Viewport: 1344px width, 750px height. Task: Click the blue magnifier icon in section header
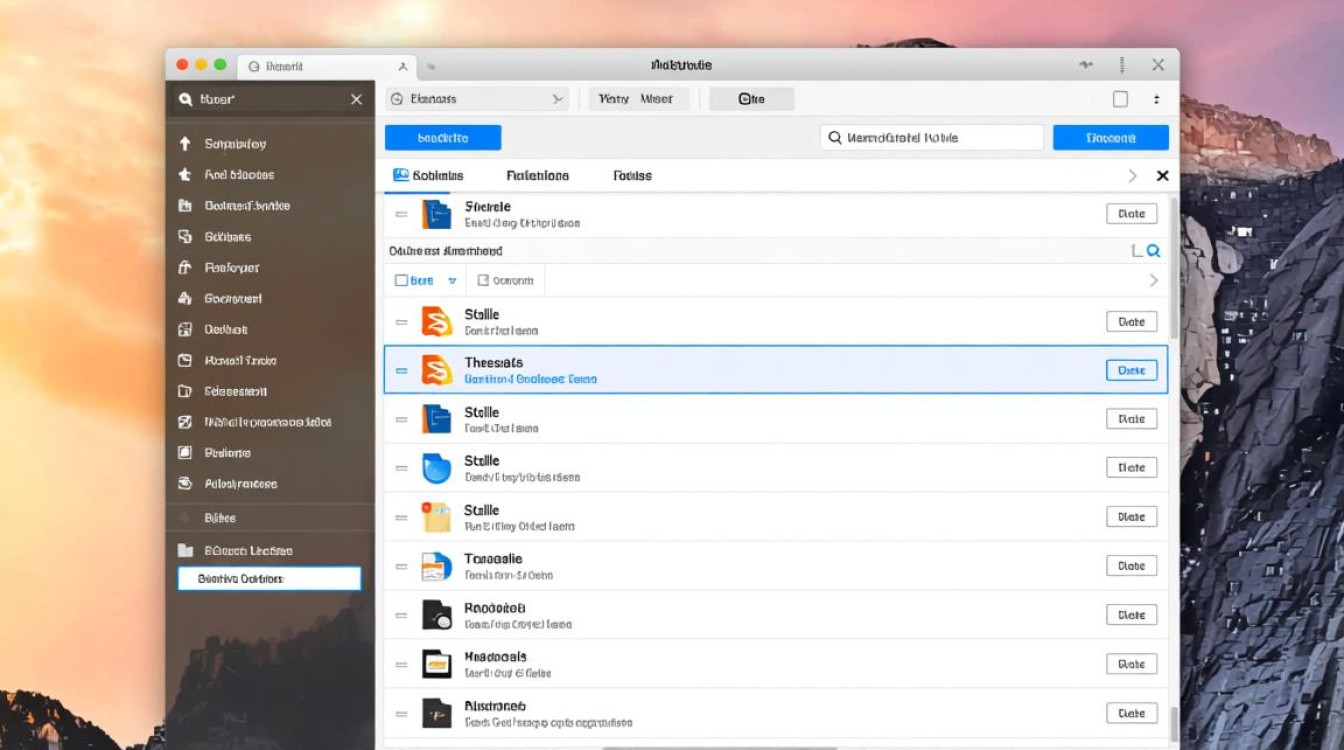click(1153, 252)
